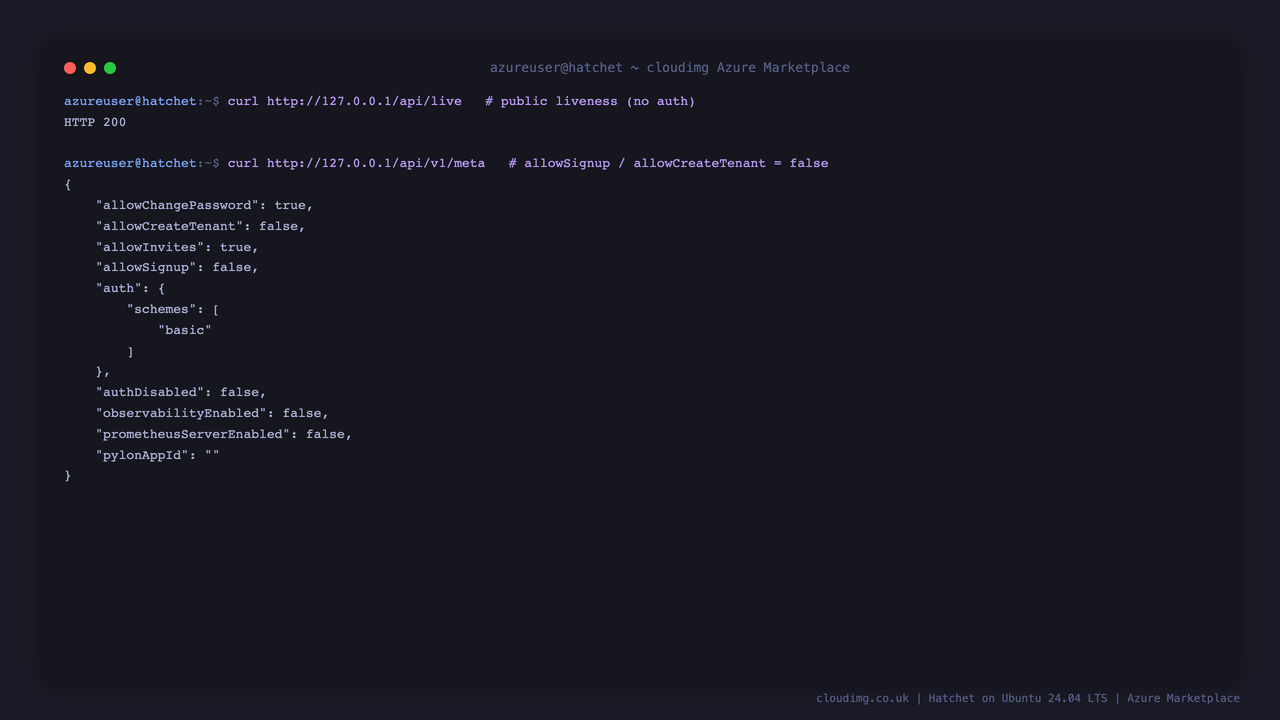Viewport: 1280px width, 720px height.
Task: Click the '"prometheusServerEnabled": false,' line
Action: 224,434
